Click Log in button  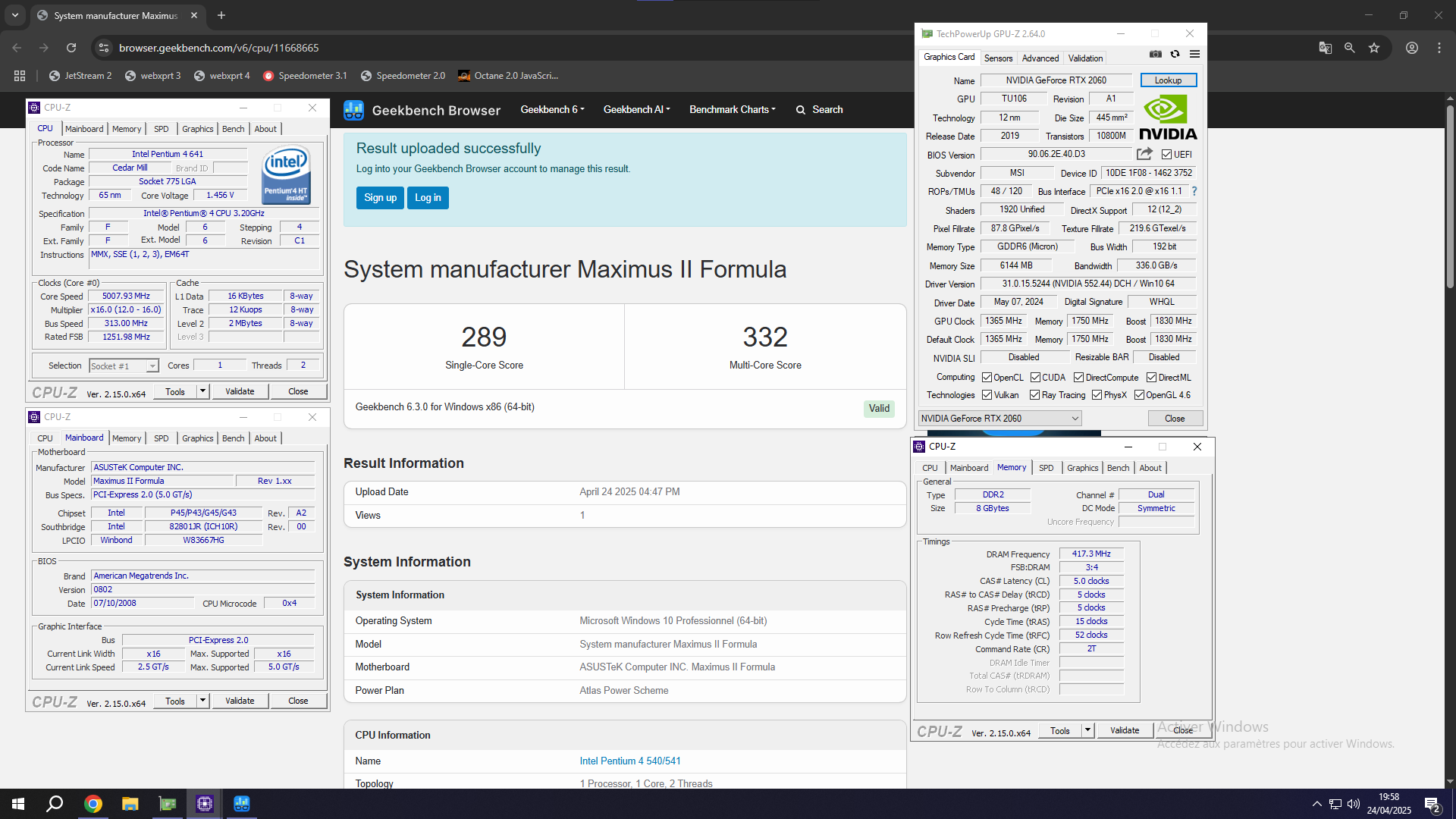pyautogui.click(x=428, y=198)
